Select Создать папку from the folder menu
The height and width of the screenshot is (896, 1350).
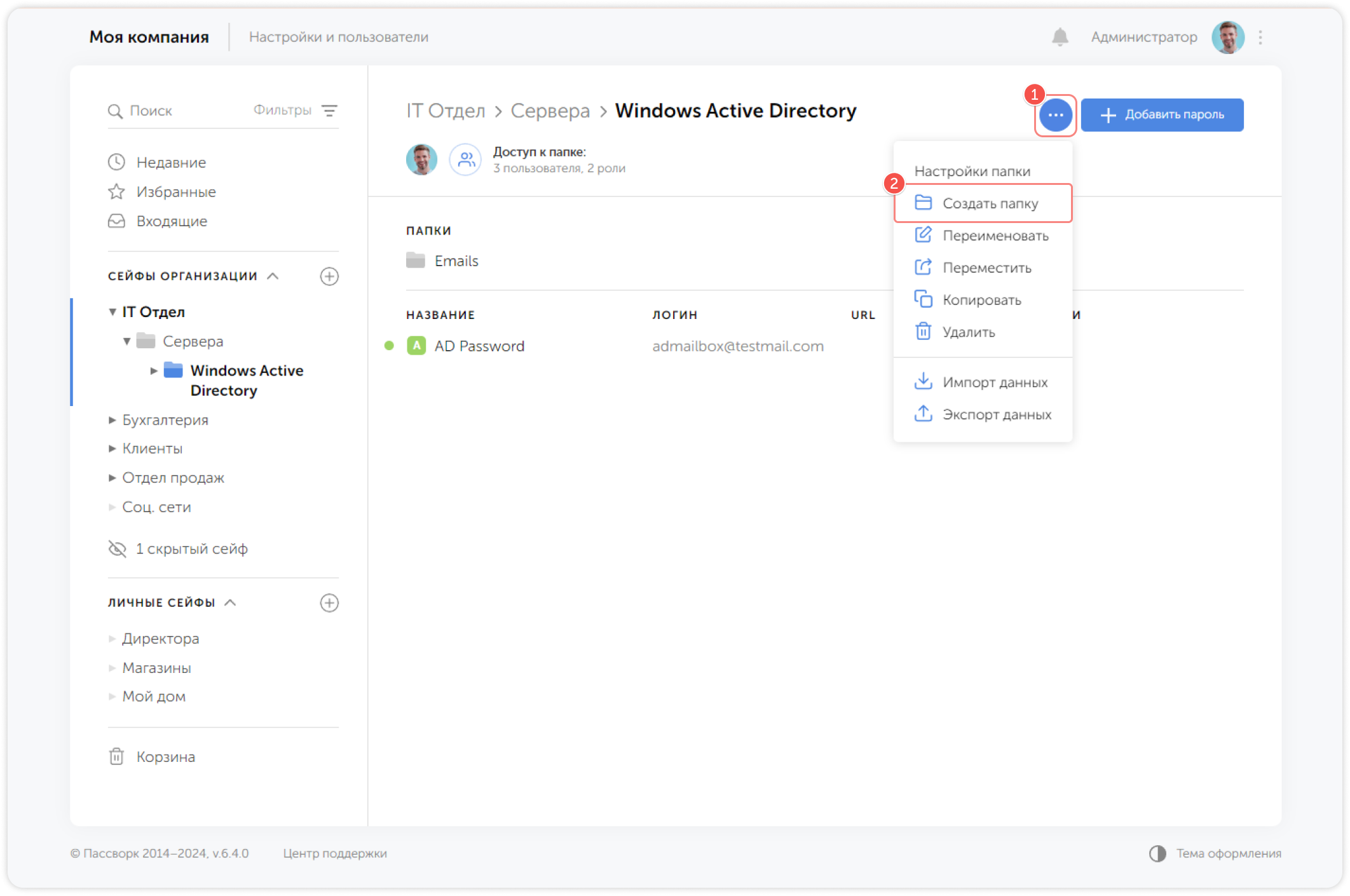click(990, 203)
